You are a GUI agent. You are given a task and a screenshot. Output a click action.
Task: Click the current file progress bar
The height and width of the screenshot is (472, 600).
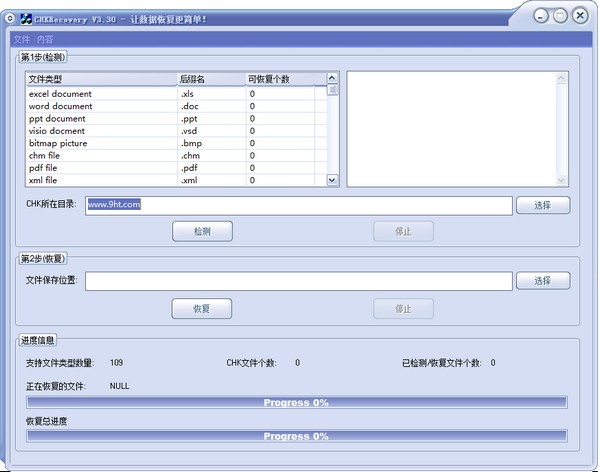point(297,403)
